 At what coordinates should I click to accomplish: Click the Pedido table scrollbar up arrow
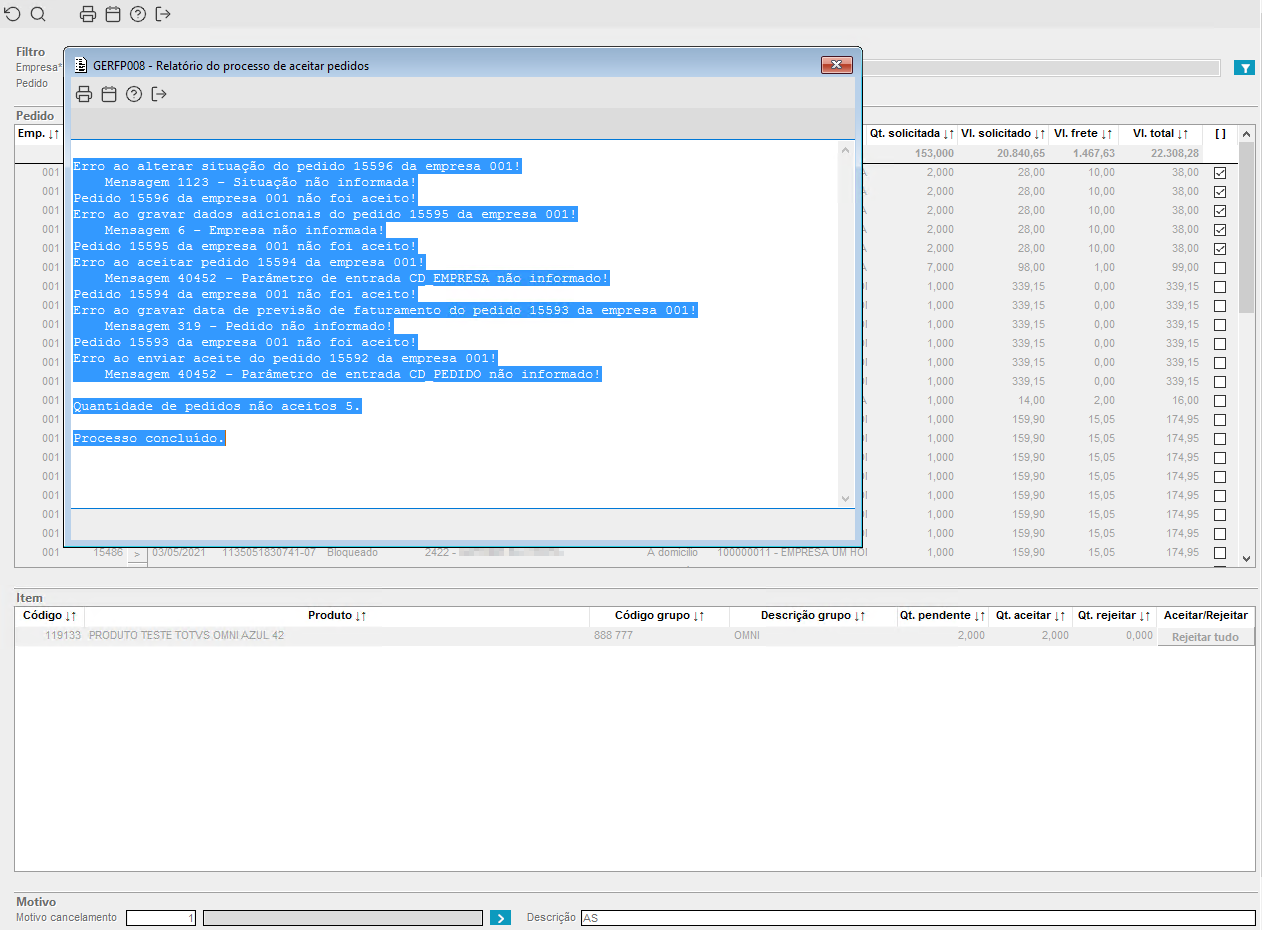(x=1246, y=134)
